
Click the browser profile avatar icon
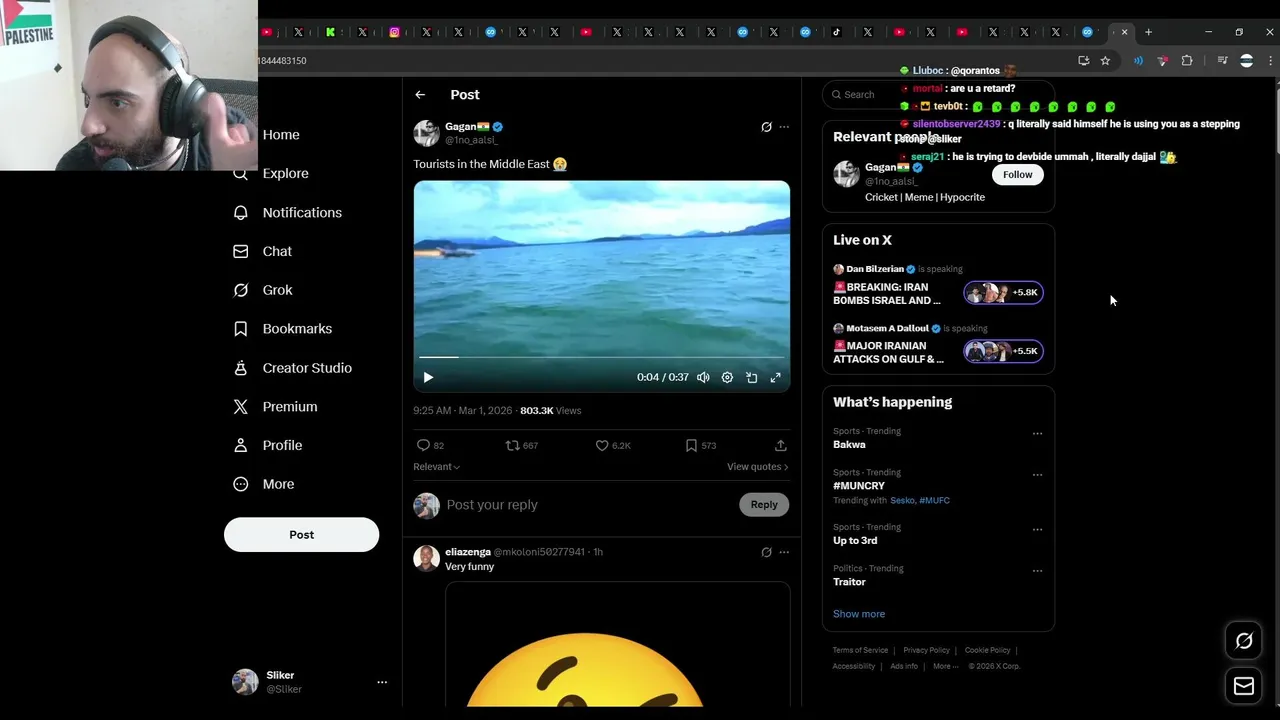tap(1246, 61)
